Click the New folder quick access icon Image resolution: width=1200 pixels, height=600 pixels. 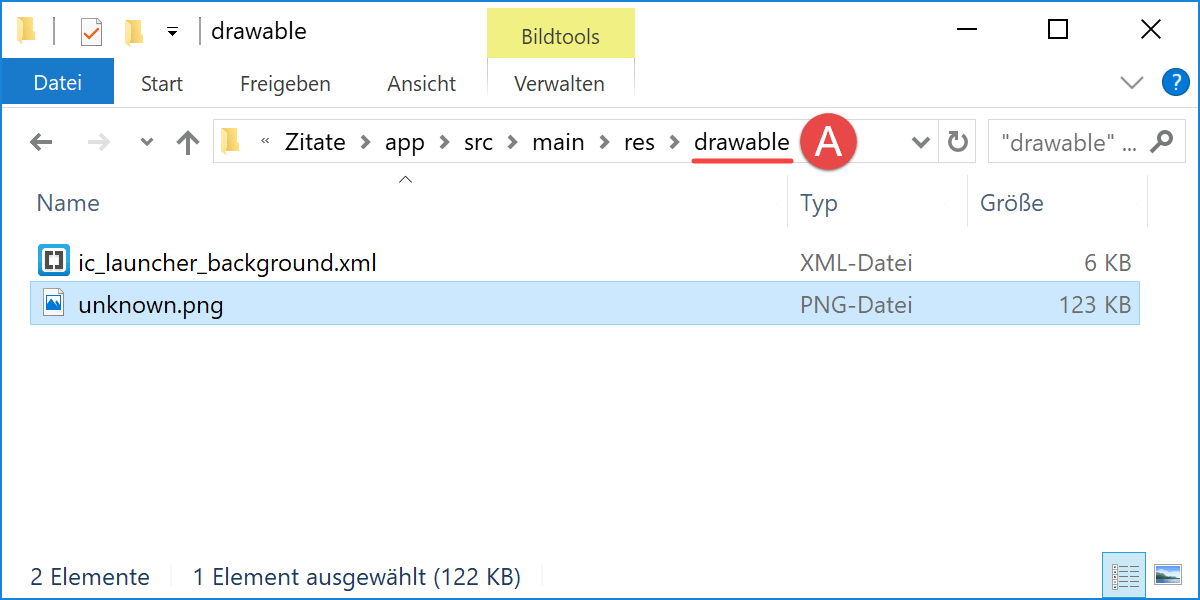tap(134, 32)
